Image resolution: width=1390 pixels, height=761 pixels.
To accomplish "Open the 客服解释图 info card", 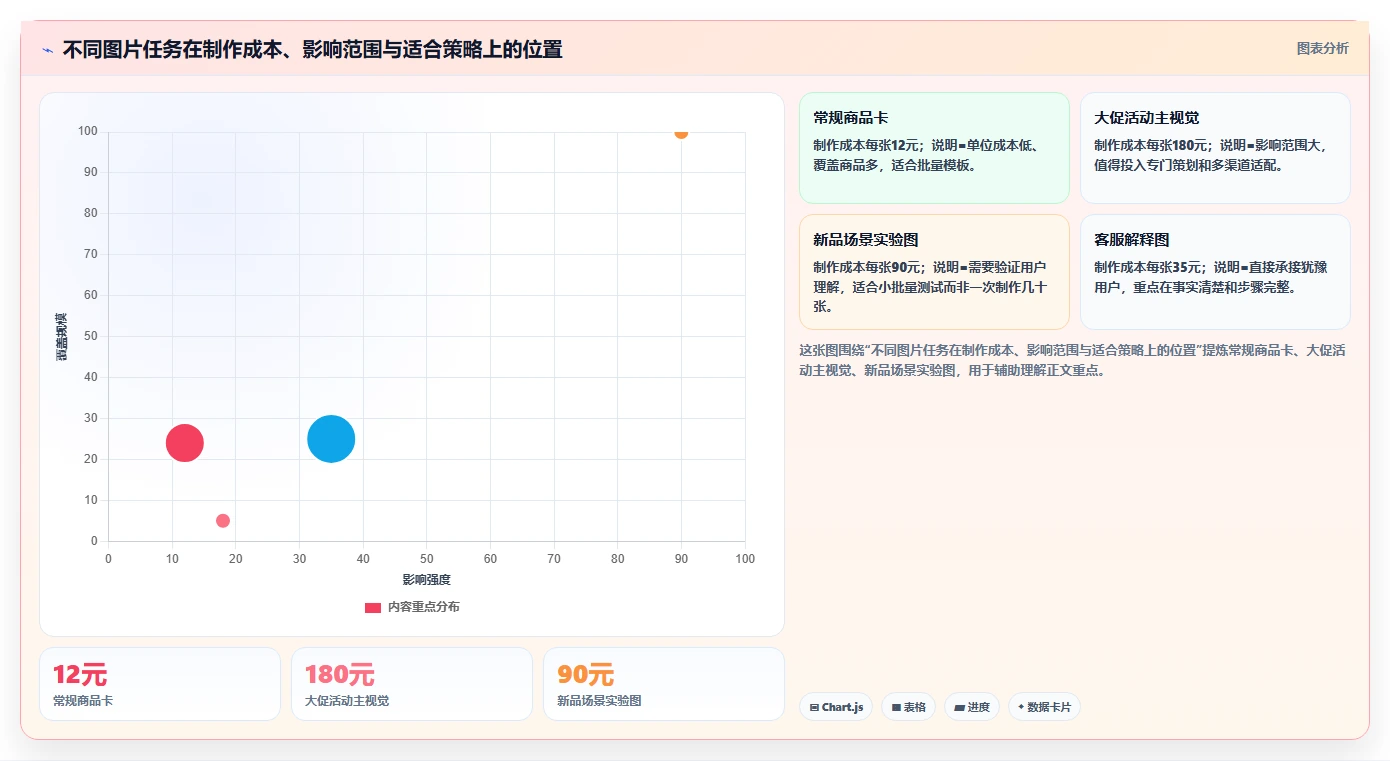I will coord(1215,272).
